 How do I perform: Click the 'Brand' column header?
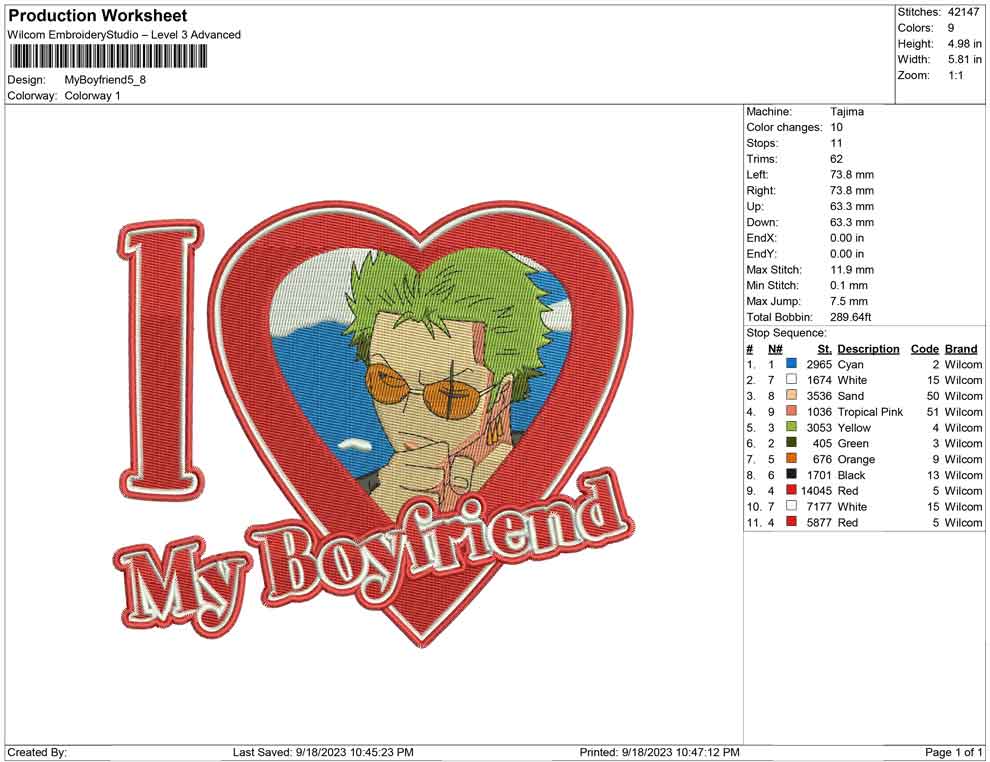pos(960,349)
